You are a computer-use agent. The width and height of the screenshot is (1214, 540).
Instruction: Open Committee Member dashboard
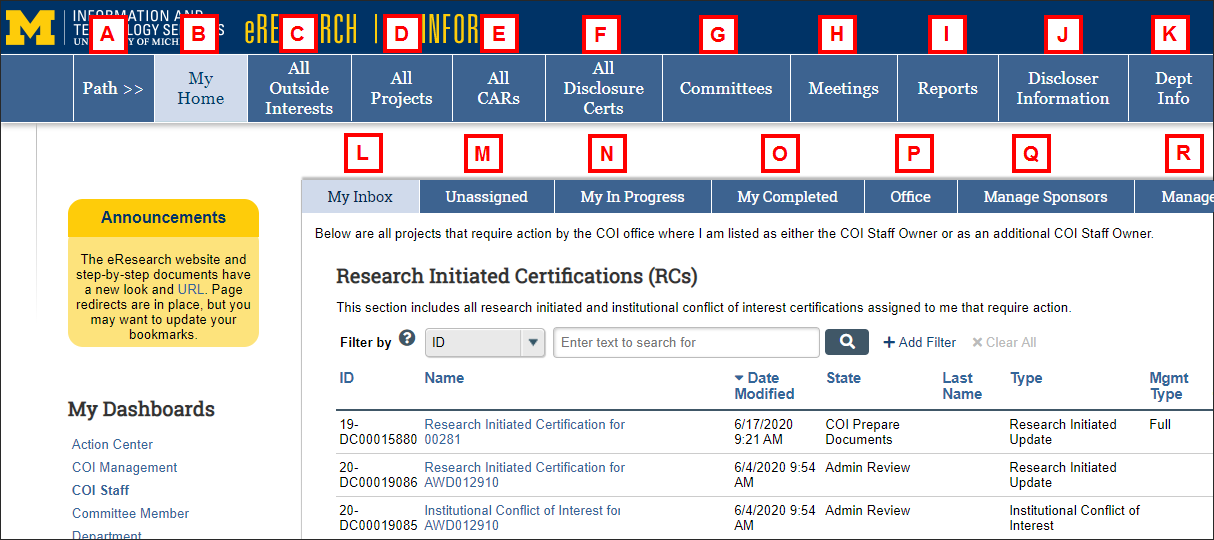[x=130, y=513]
